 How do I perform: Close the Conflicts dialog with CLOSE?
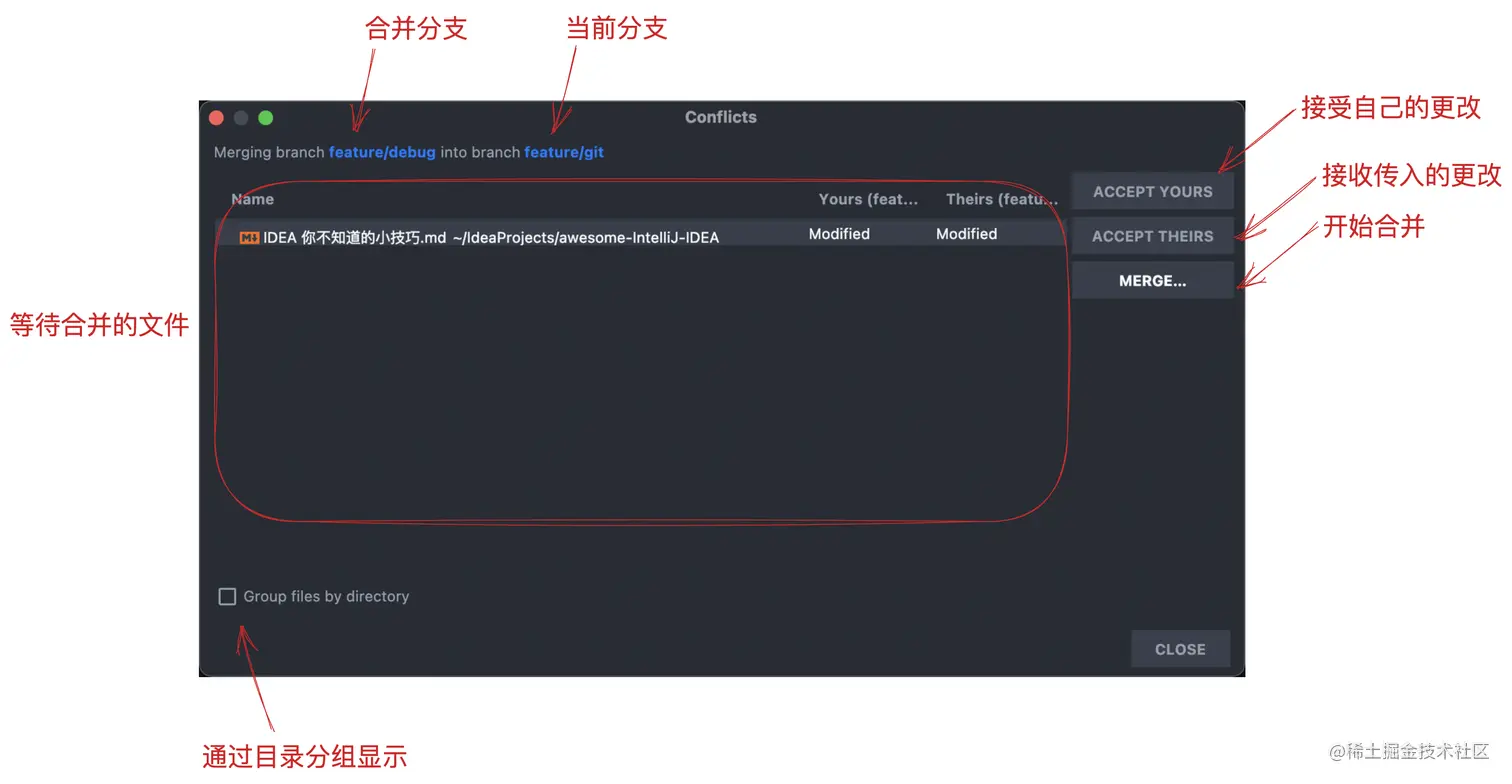(1180, 649)
